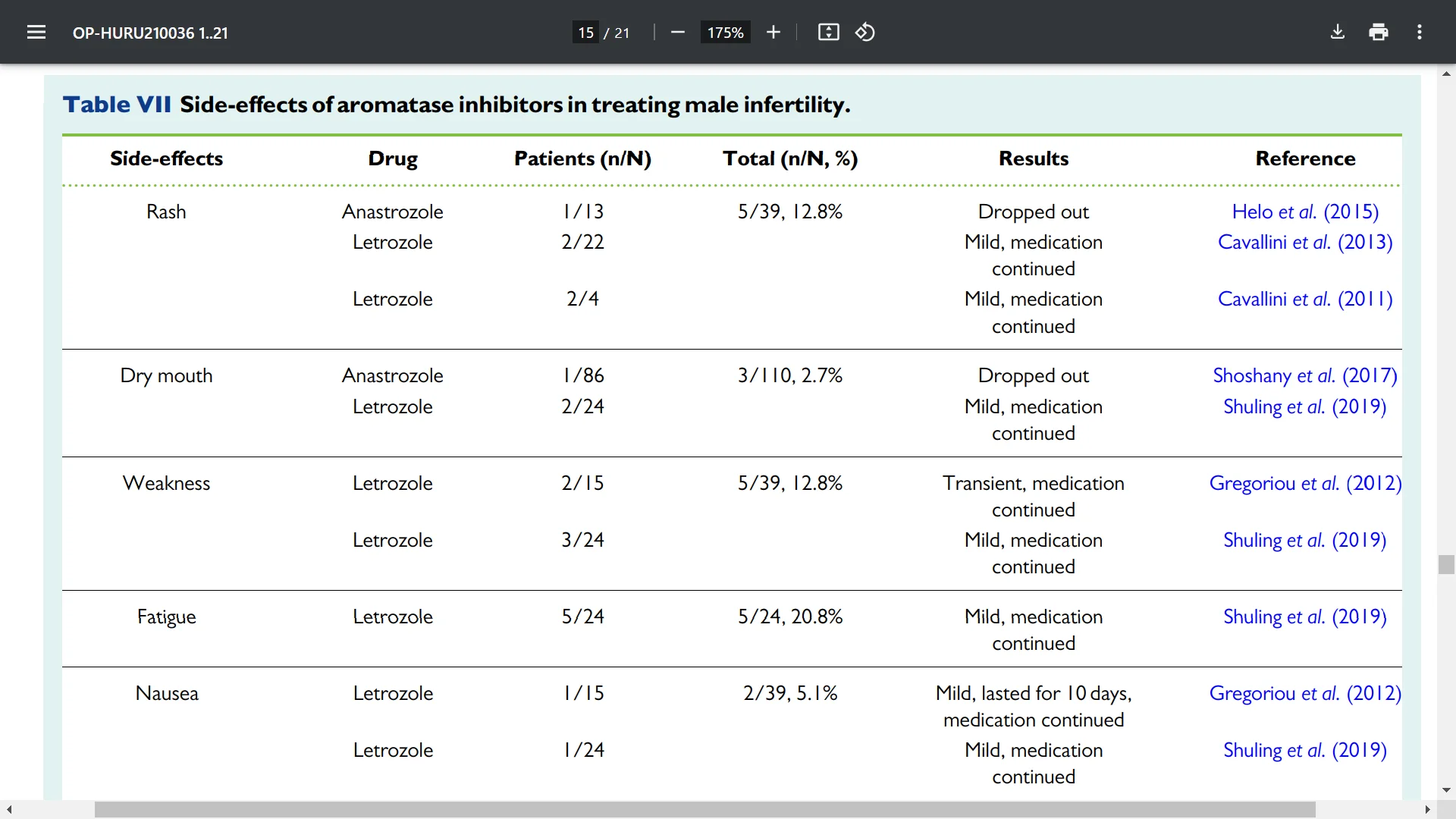This screenshot has height=819, width=1456.
Task: Click the 1/15 patients value
Action: pos(582,693)
